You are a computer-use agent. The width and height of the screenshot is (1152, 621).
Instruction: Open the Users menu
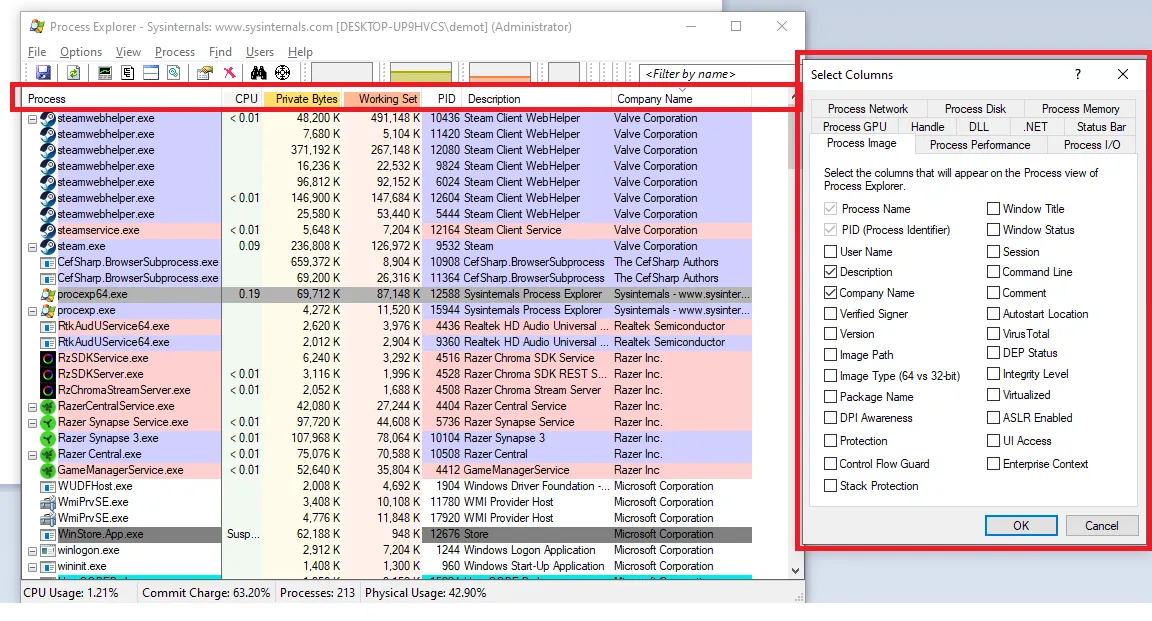pos(259,51)
